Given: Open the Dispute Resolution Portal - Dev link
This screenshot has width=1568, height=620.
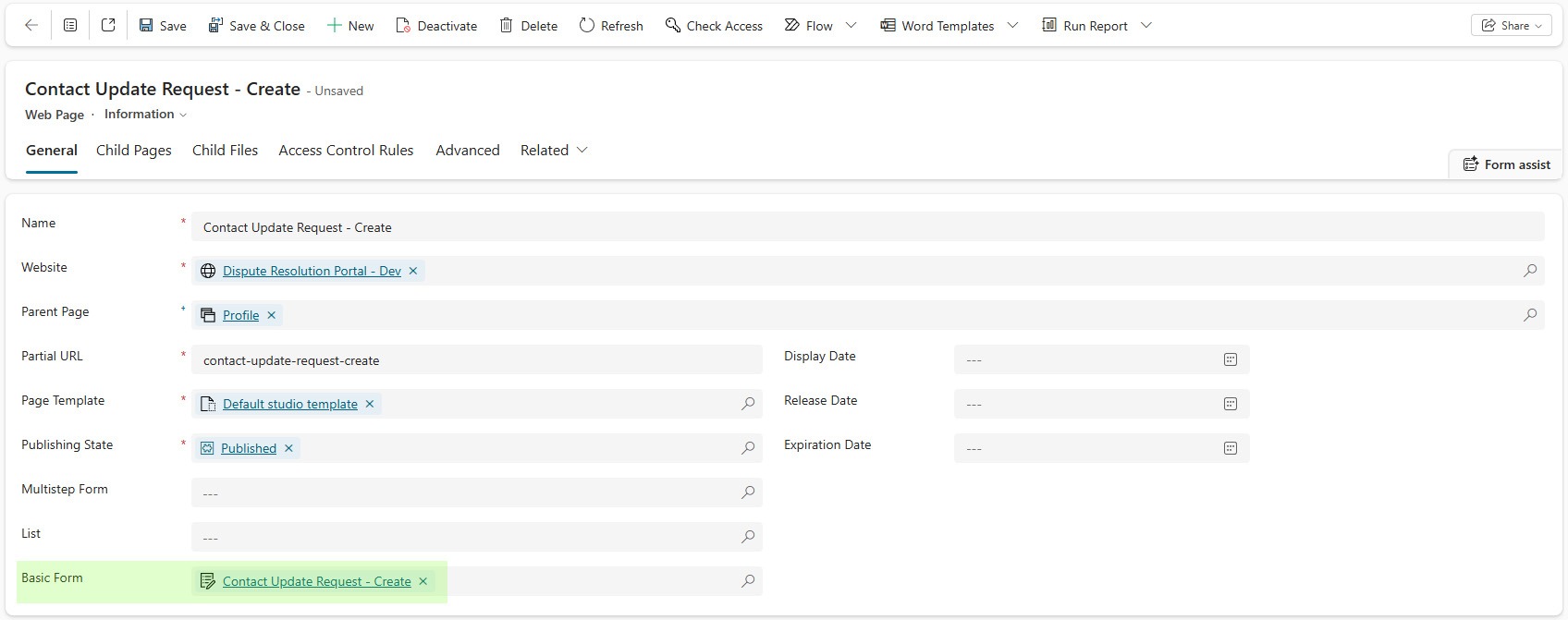Looking at the screenshot, I should 312,271.
